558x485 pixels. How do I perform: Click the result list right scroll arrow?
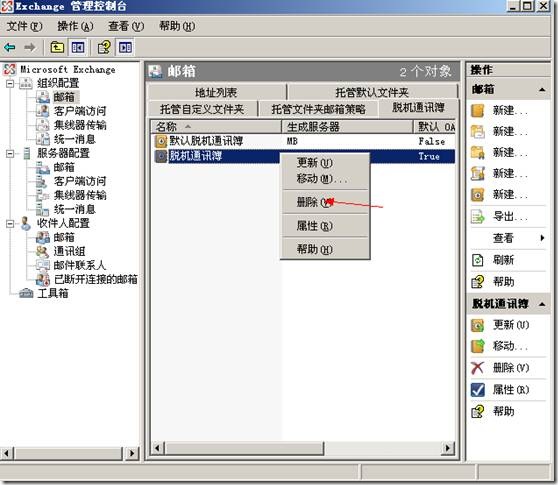coord(448,448)
